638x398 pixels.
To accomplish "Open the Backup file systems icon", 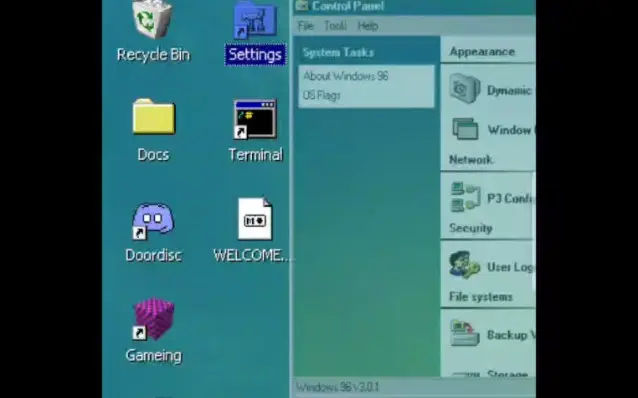I will pos(465,333).
